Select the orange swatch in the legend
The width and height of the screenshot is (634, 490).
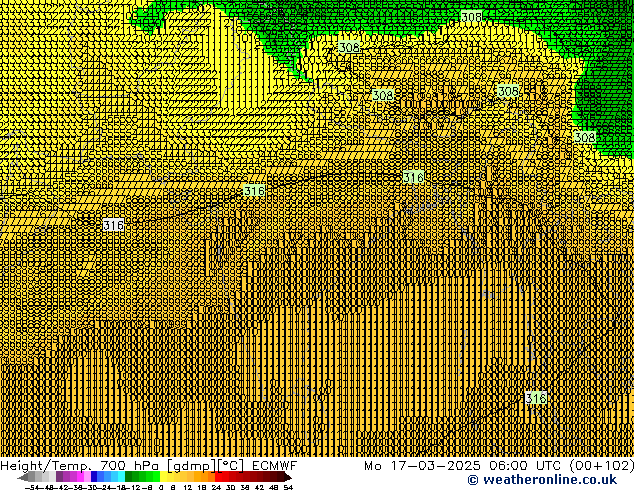[197, 477]
